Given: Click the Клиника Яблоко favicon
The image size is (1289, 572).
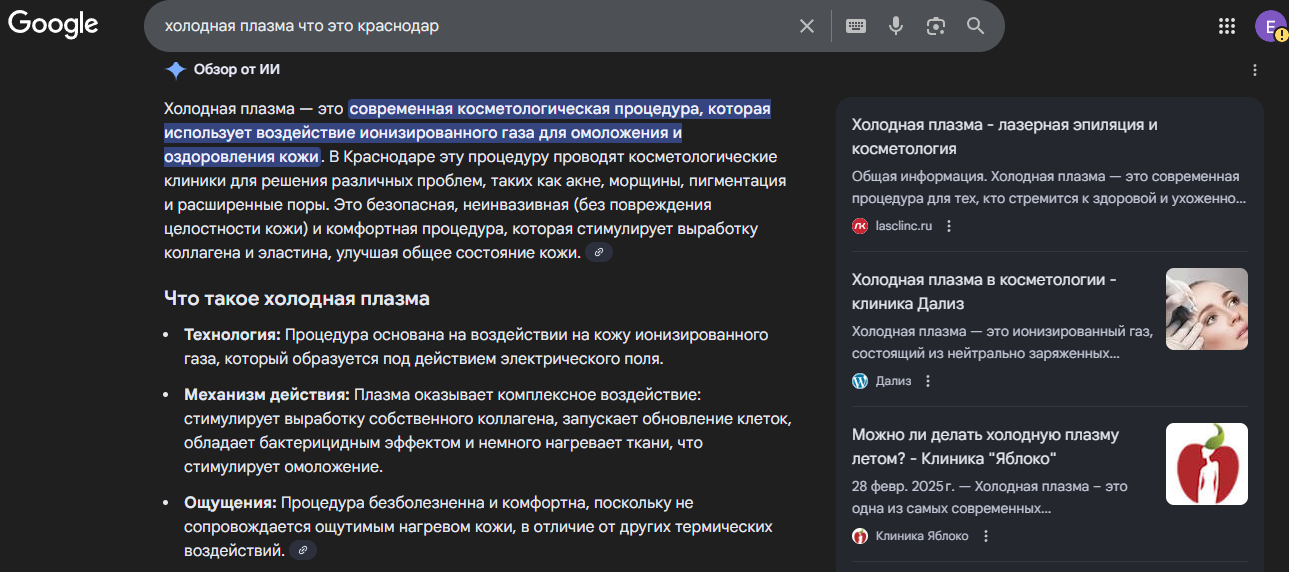Looking at the screenshot, I should pos(860,536).
